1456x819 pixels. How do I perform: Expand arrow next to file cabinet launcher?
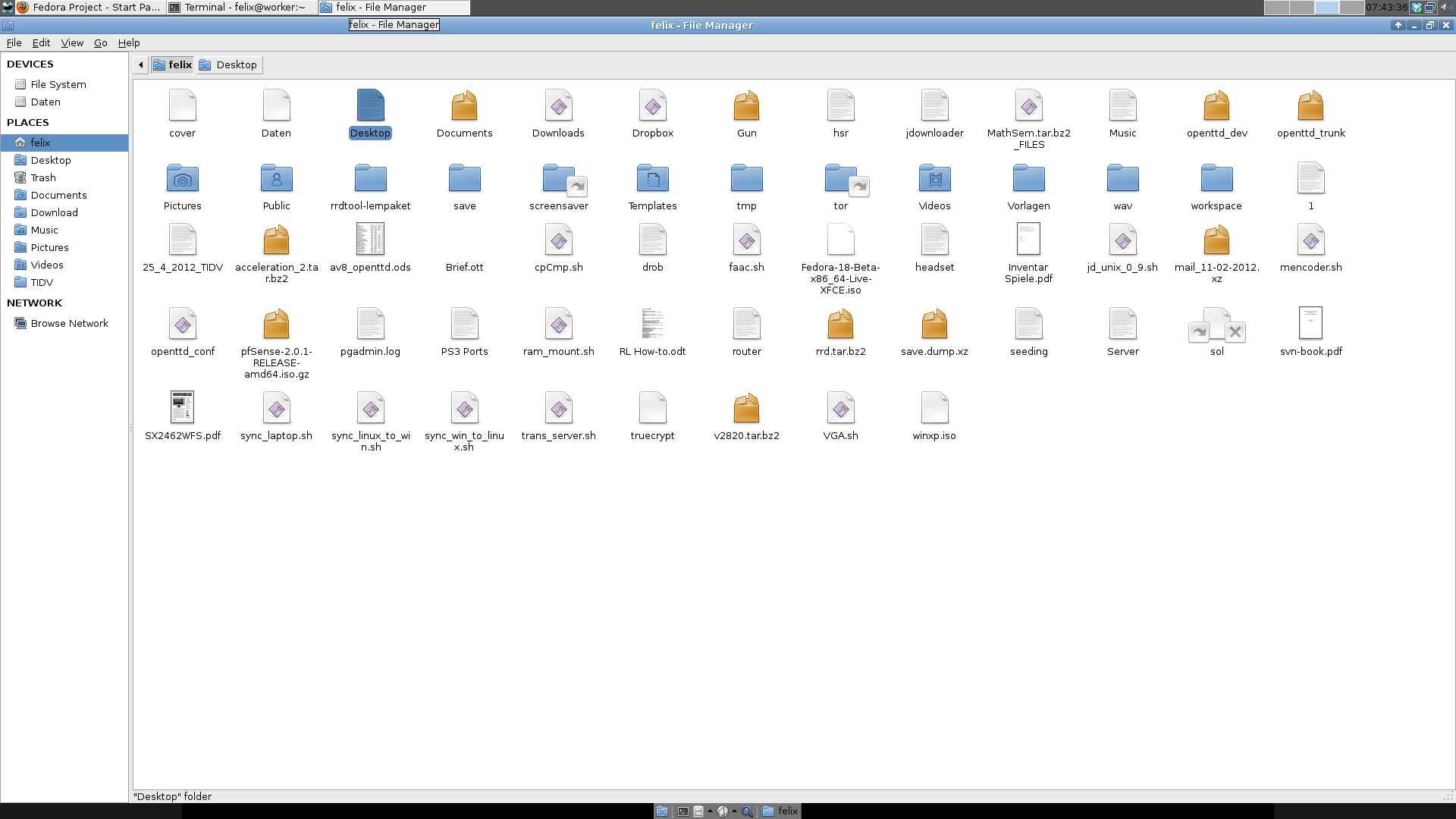(710, 811)
